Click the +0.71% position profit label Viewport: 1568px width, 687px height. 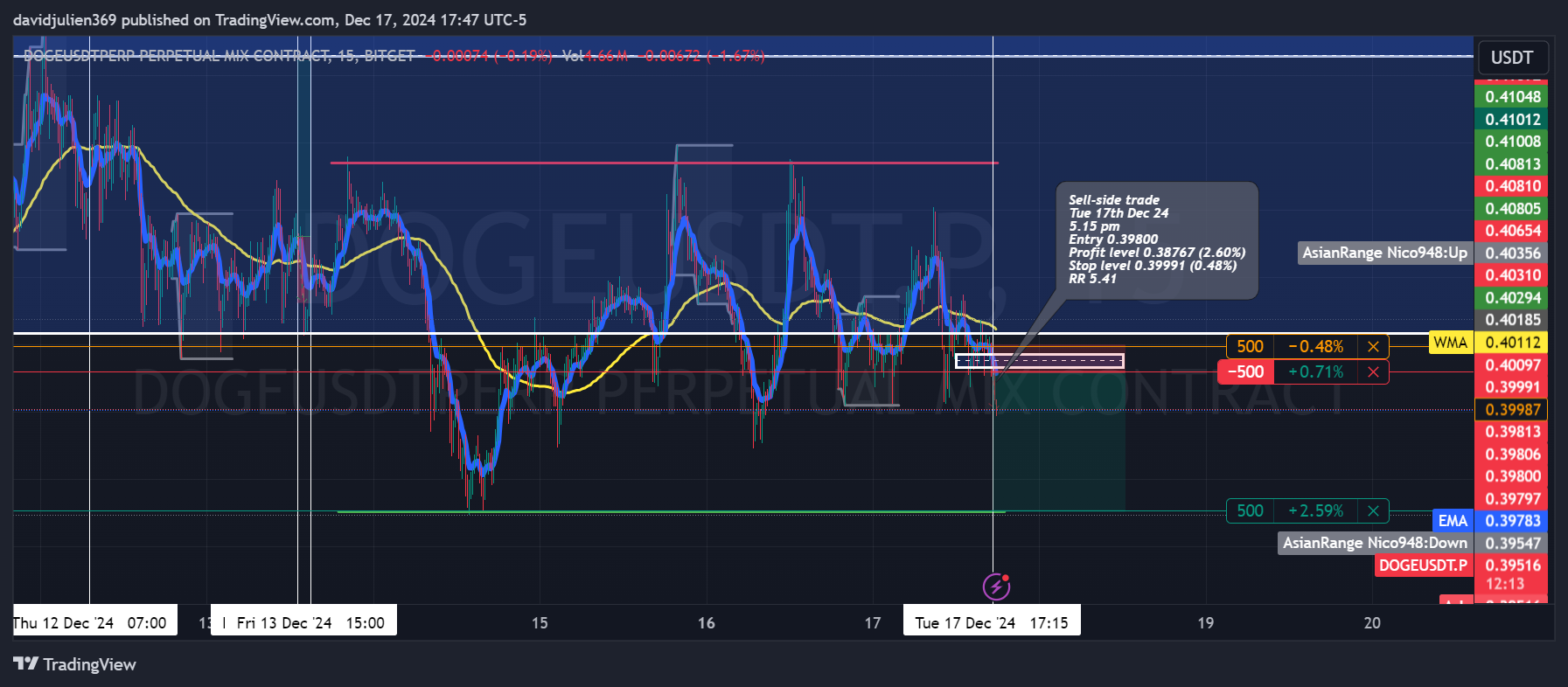[1316, 372]
